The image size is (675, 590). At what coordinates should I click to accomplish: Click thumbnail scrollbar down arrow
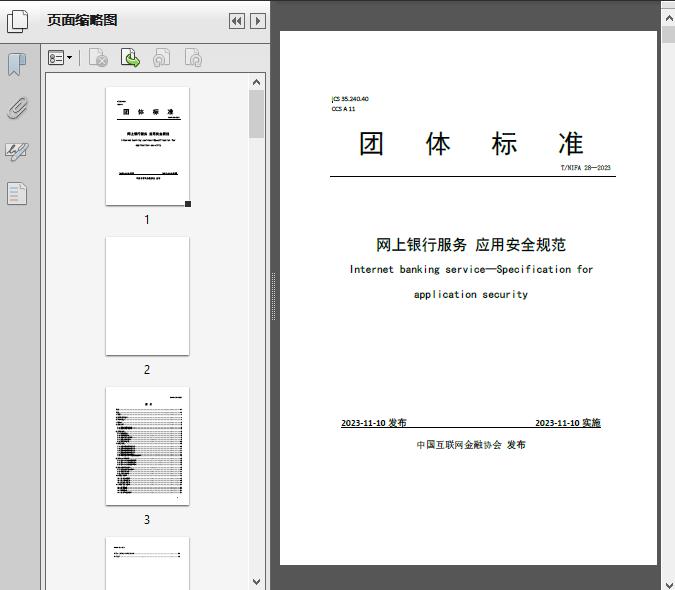click(257, 582)
